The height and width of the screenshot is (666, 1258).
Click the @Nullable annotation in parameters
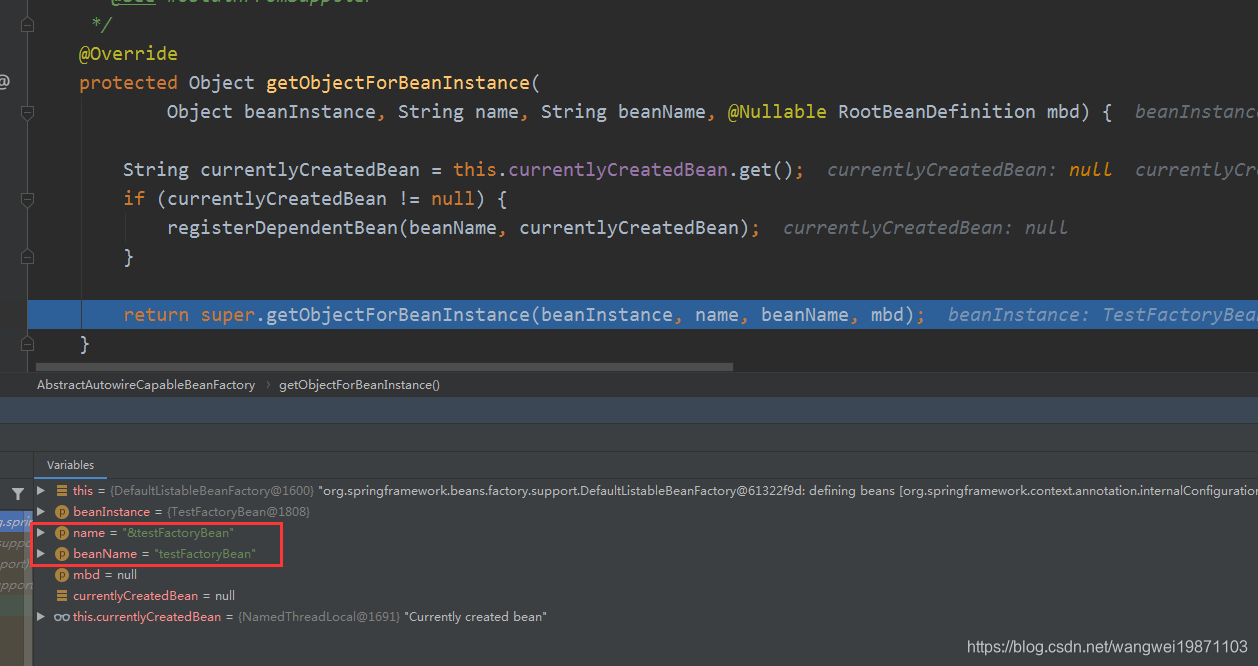click(777, 112)
